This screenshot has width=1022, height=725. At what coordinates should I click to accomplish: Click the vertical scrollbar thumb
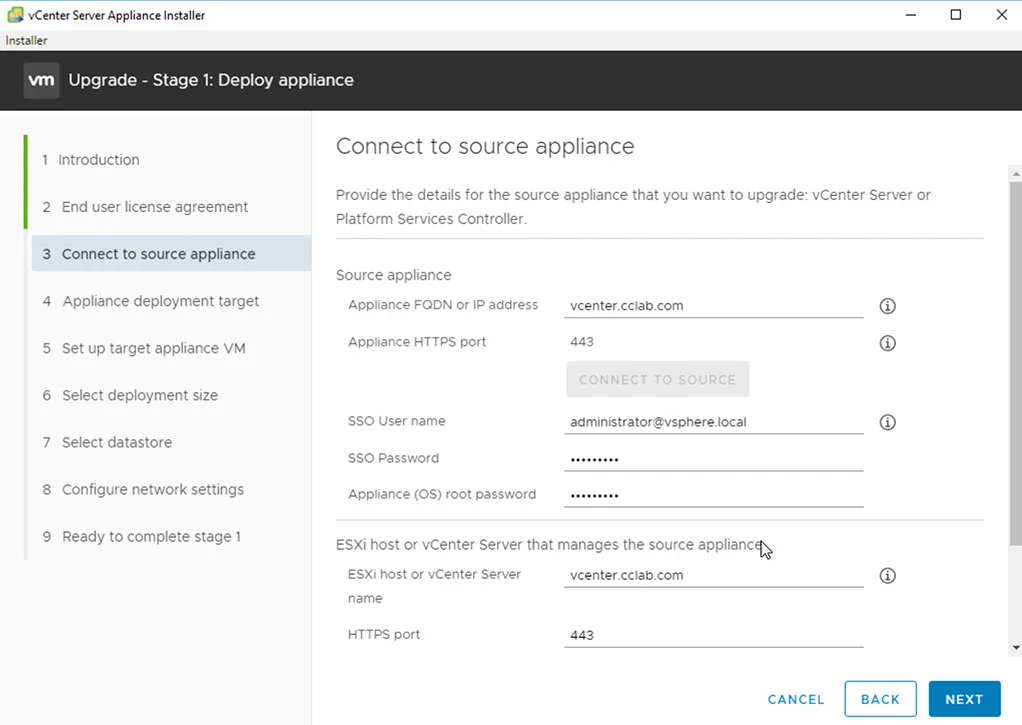(x=1015, y=363)
